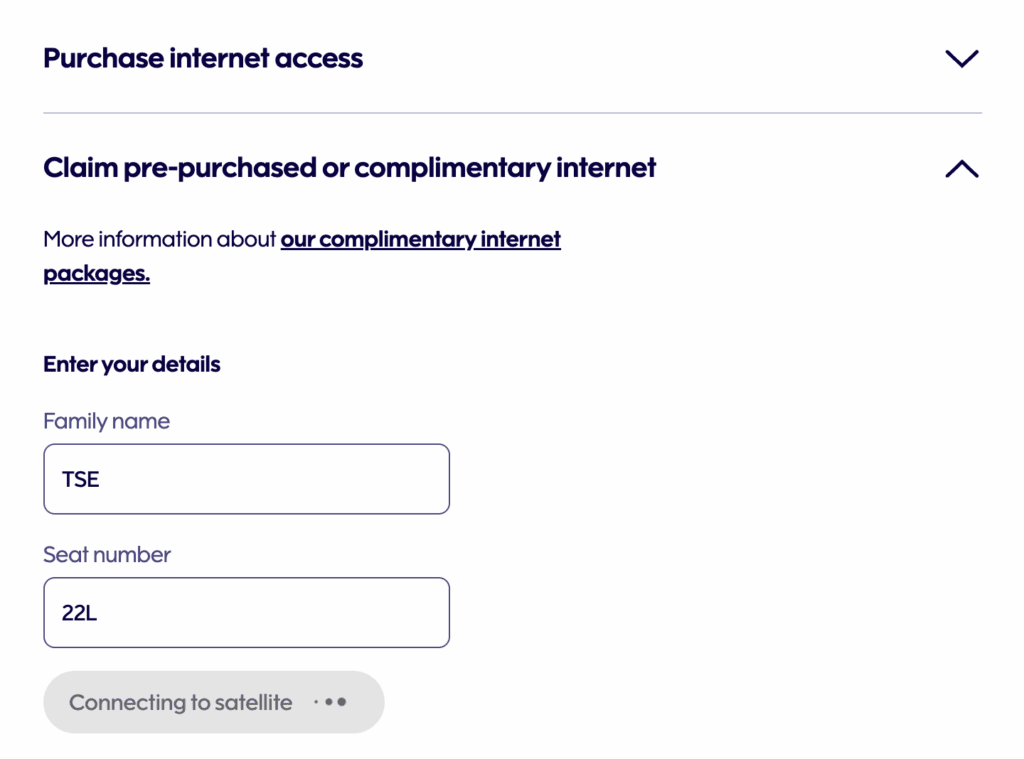Click the "Connecting to satellite" label text
This screenshot has height=759, width=1024.
pyautogui.click(x=180, y=703)
